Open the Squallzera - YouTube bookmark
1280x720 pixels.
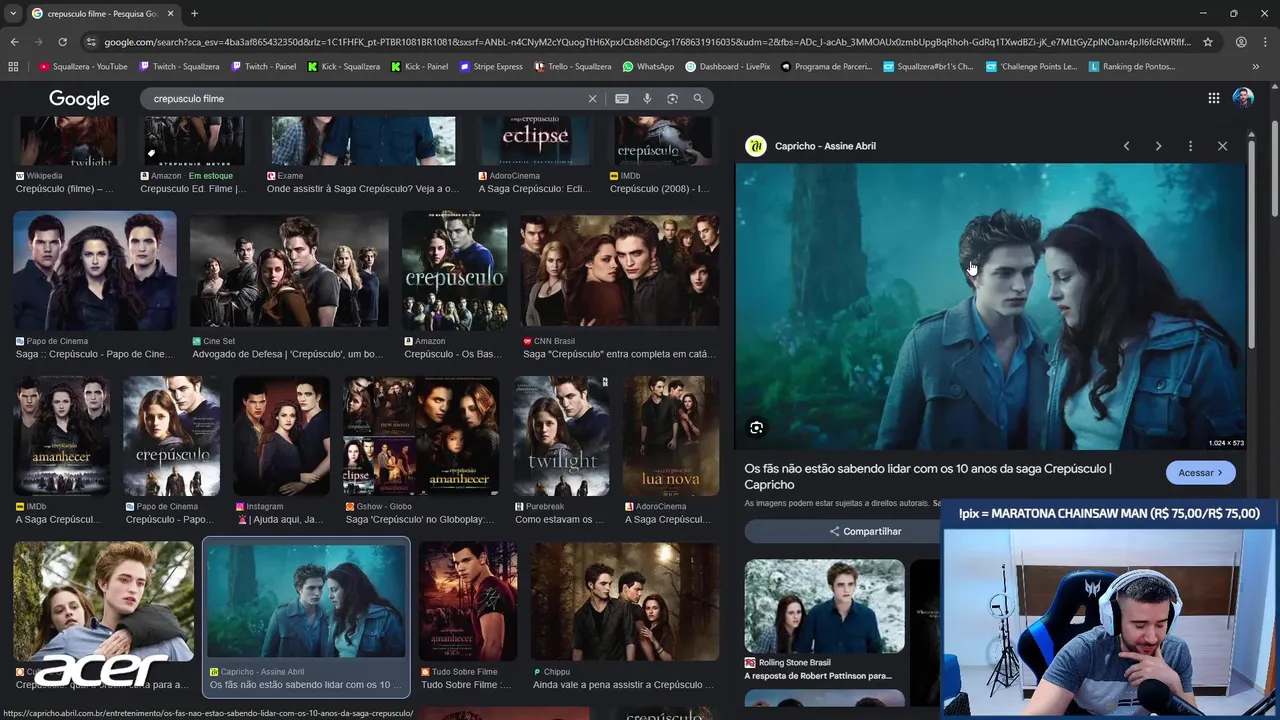tap(83, 67)
